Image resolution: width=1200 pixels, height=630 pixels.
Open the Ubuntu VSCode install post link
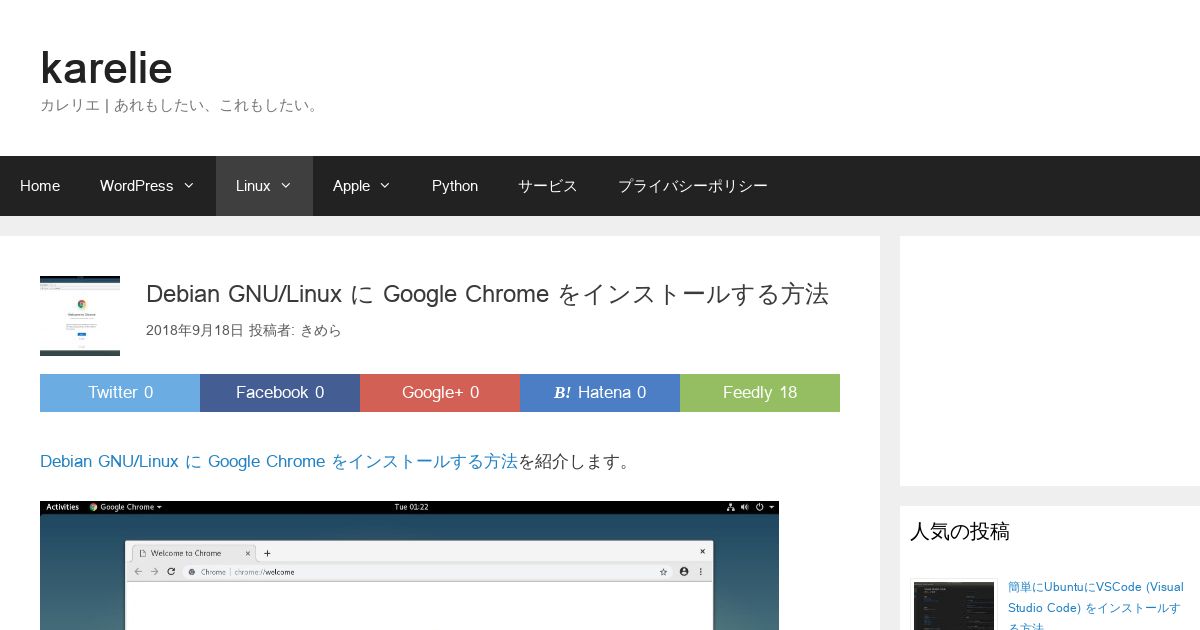[x=1096, y=607]
